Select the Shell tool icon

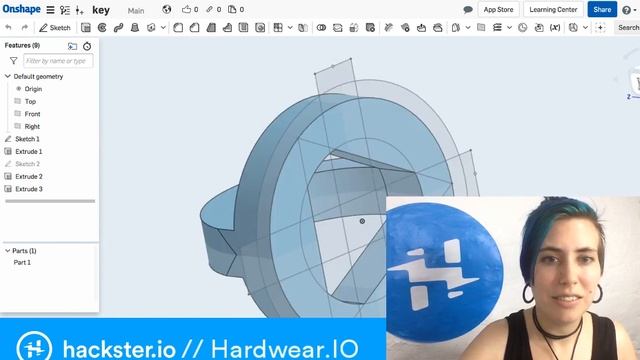click(243, 28)
